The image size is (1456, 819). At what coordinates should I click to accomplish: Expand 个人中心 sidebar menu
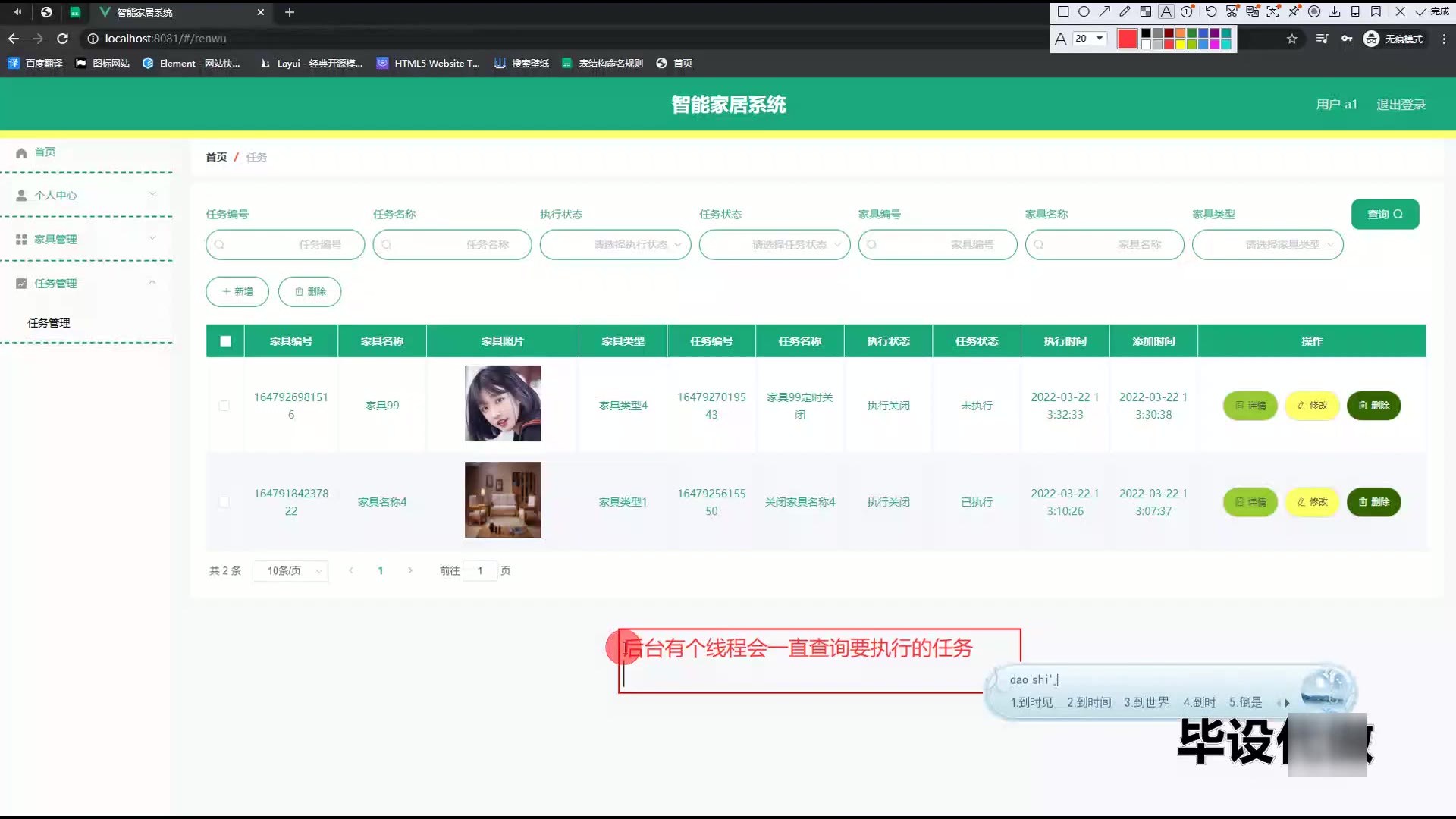pos(86,195)
